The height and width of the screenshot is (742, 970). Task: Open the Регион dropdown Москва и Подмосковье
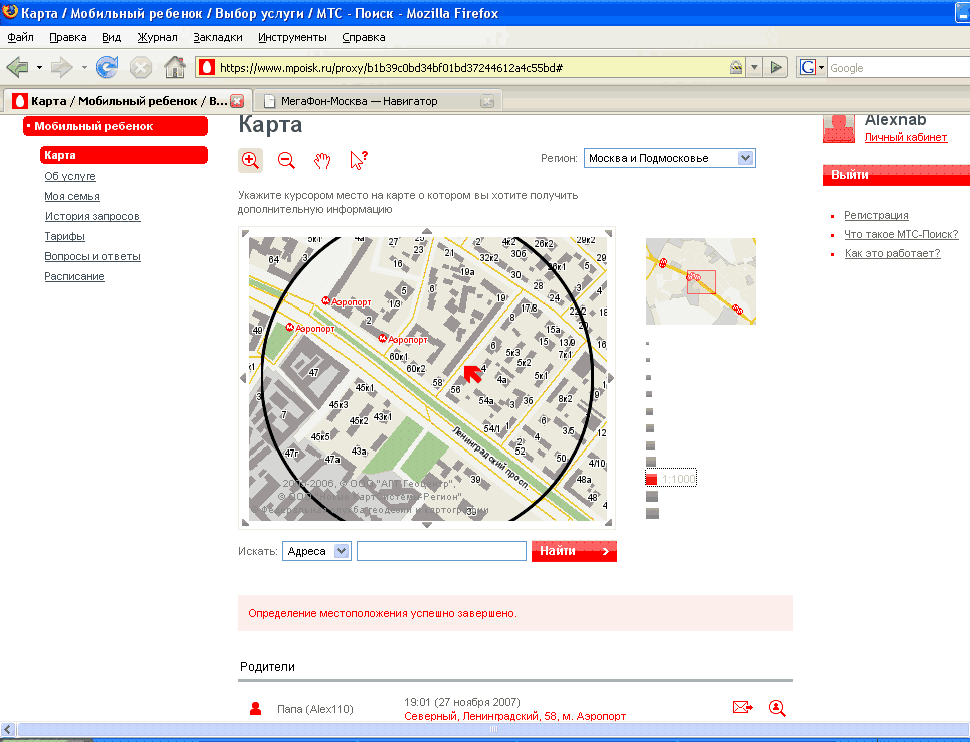click(x=669, y=158)
